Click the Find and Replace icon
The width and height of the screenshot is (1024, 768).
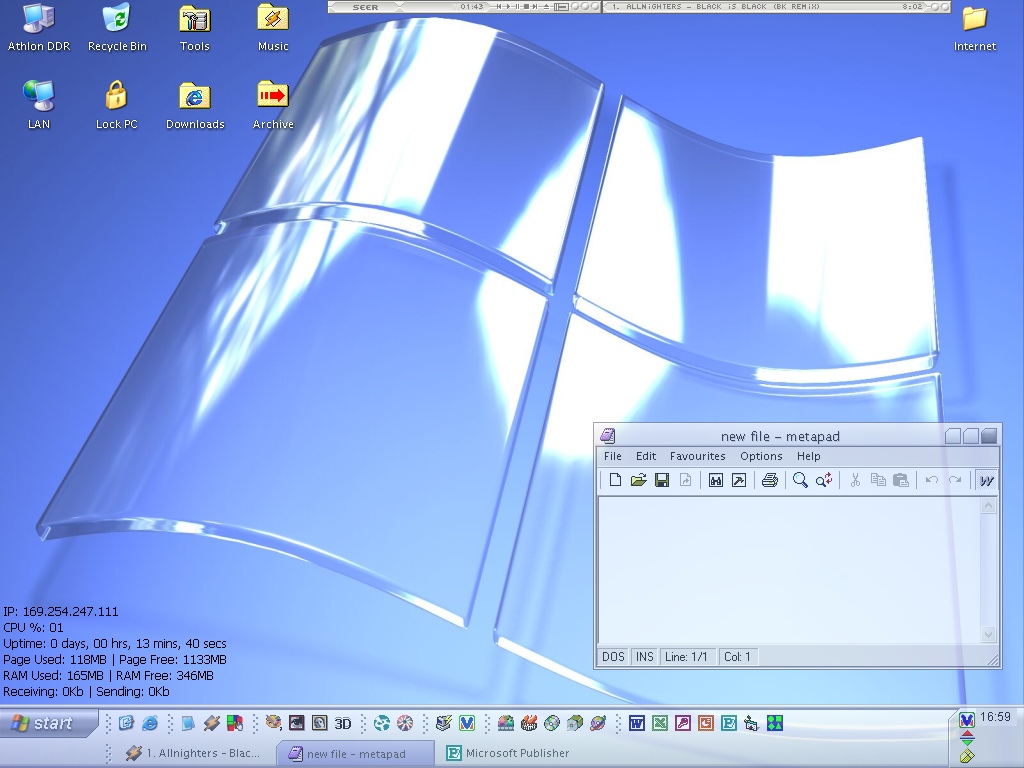(x=824, y=481)
